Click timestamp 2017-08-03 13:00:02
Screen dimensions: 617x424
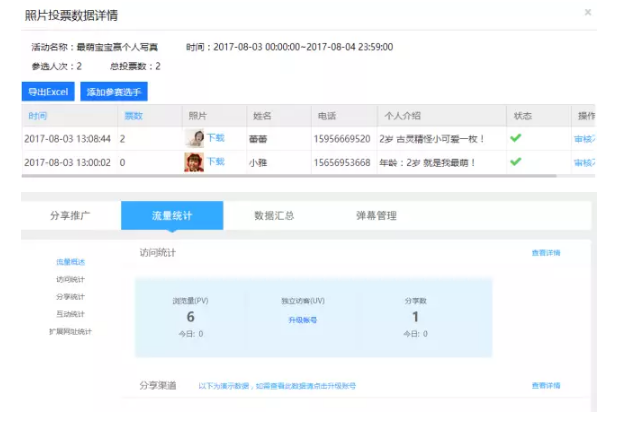pos(67,162)
